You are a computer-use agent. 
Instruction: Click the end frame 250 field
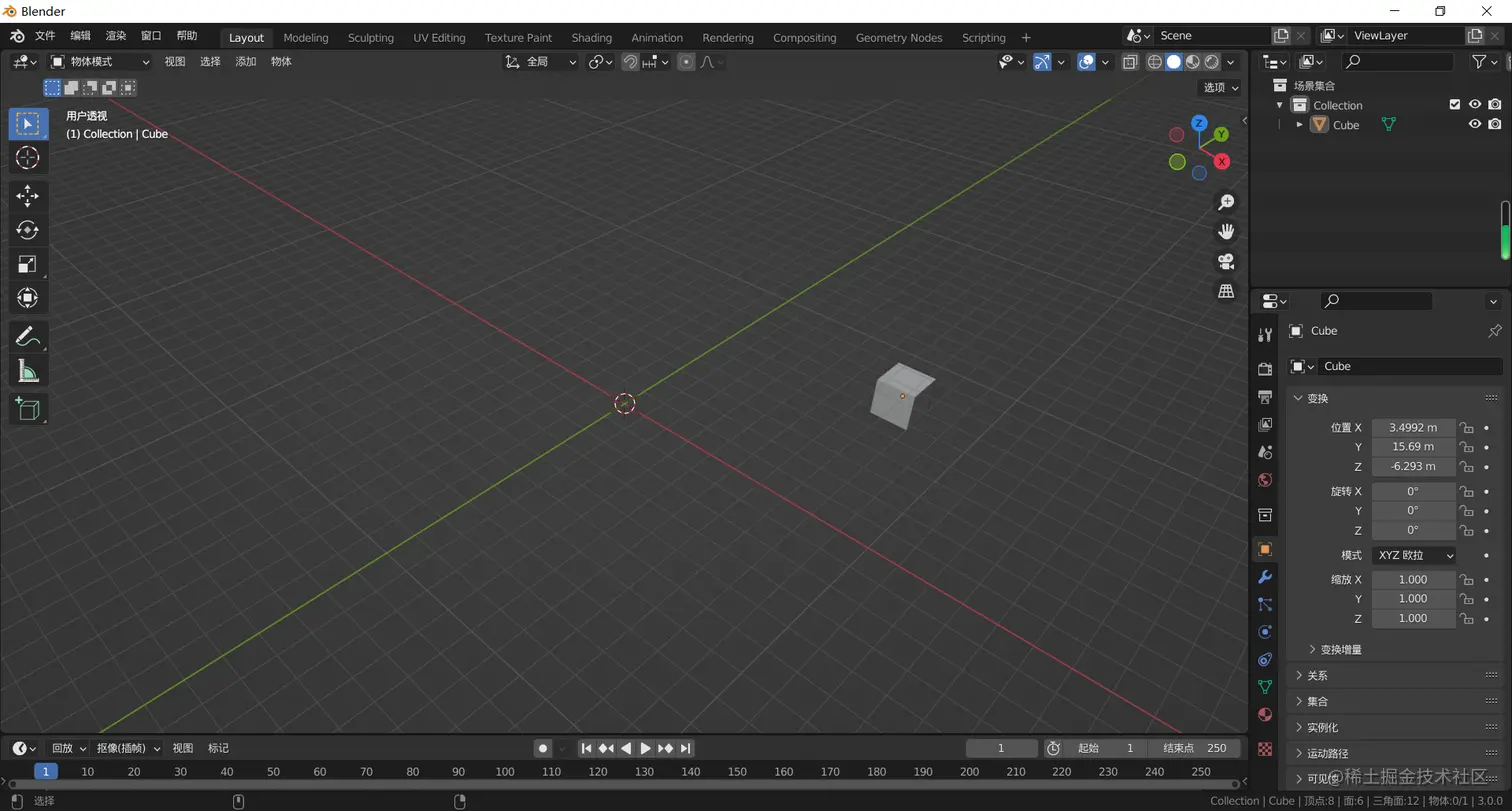(x=1194, y=748)
